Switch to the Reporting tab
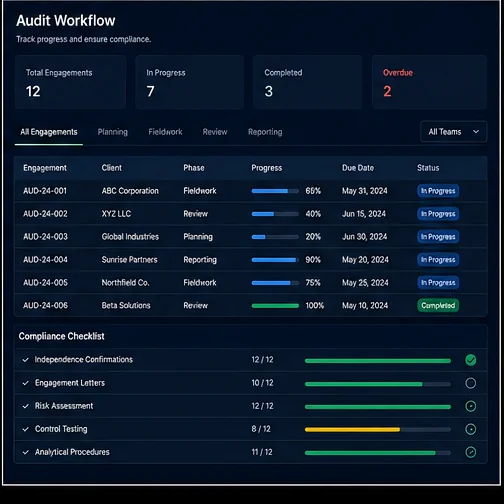The image size is (504, 504). (265, 132)
